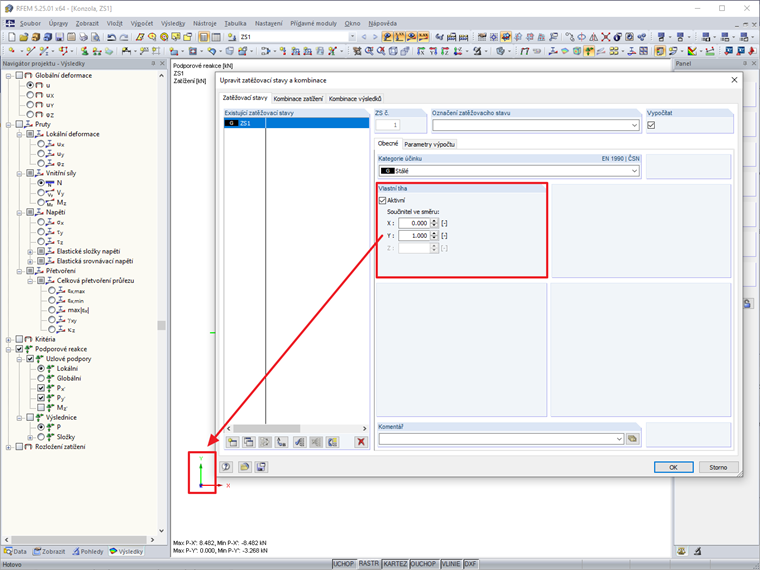Image resolution: width=760 pixels, height=570 pixels.
Task: Toggle UCHOP snap in status bar
Action: [x=343, y=564]
